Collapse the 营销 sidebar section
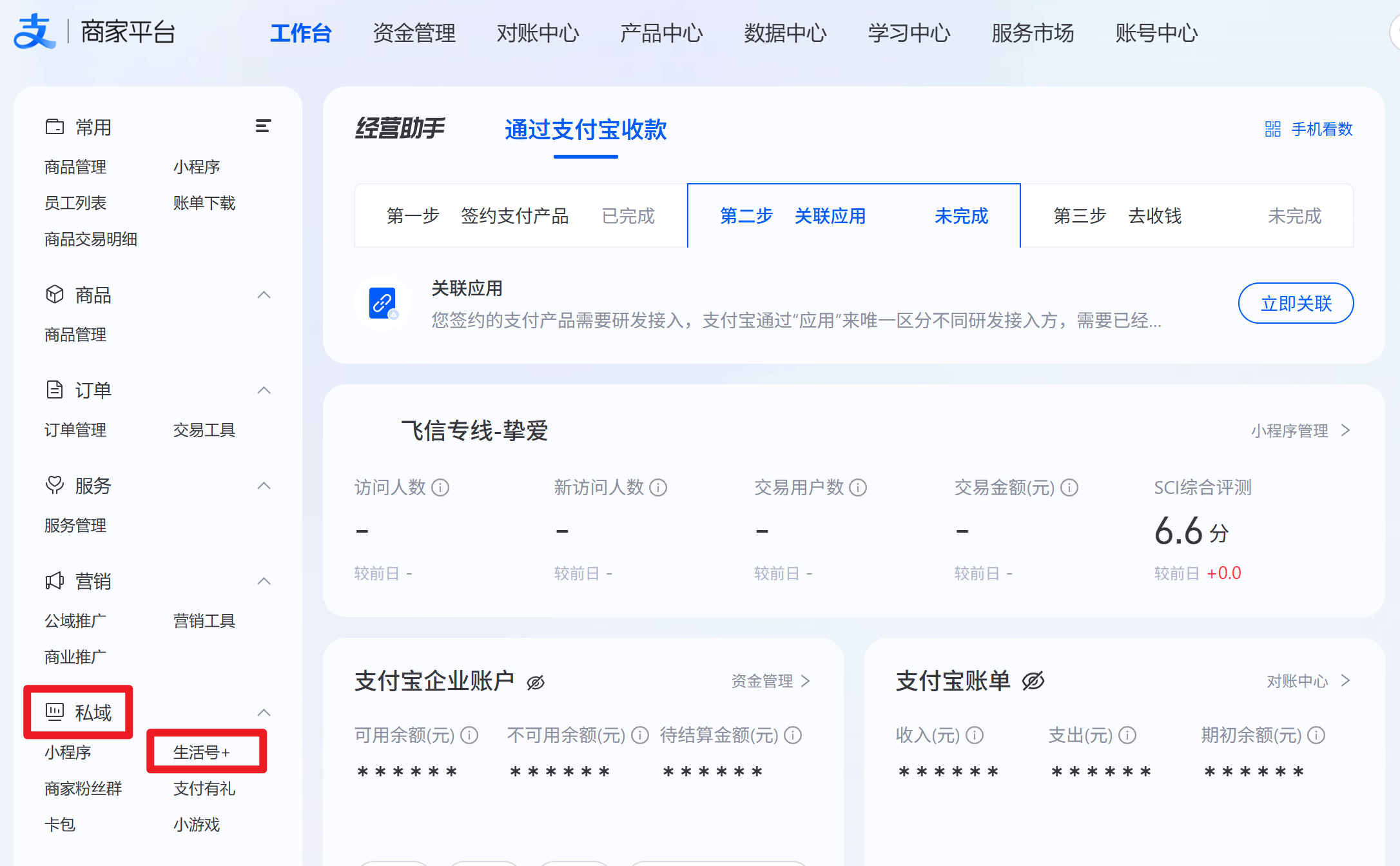Image resolution: width=1400 pixels, height=866 pixels. point(264,582)
